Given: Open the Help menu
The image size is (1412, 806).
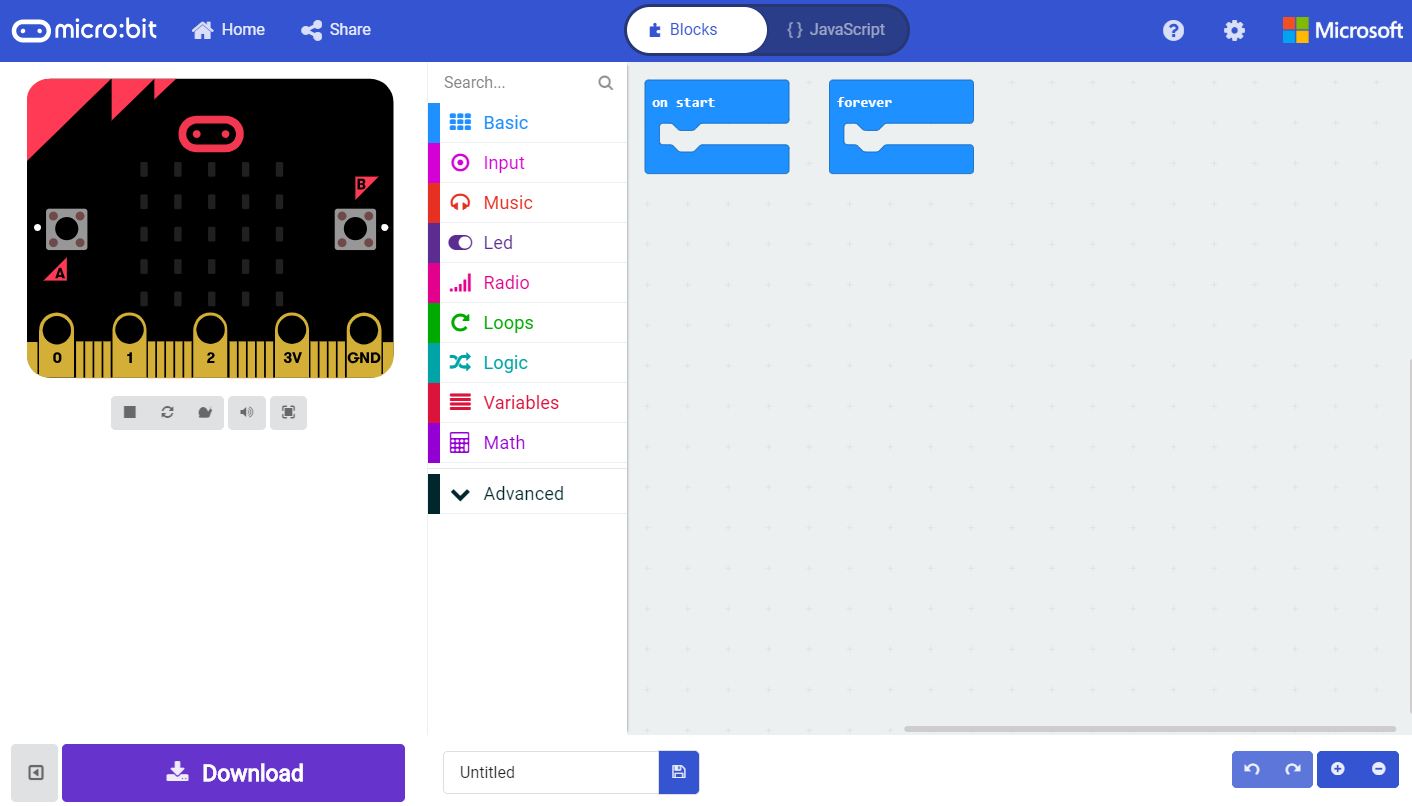Looking at the screenshot, I should coord(1173,30).
